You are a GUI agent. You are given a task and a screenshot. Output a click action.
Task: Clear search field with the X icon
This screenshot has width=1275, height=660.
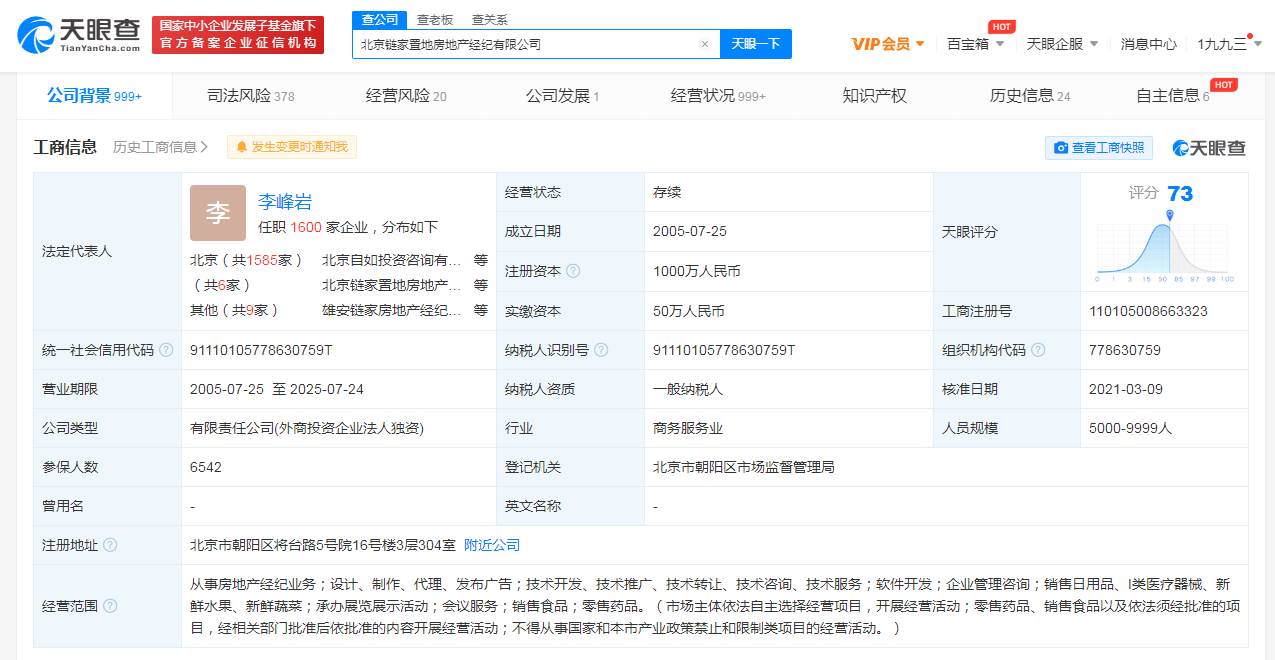[x=704, y=44]
